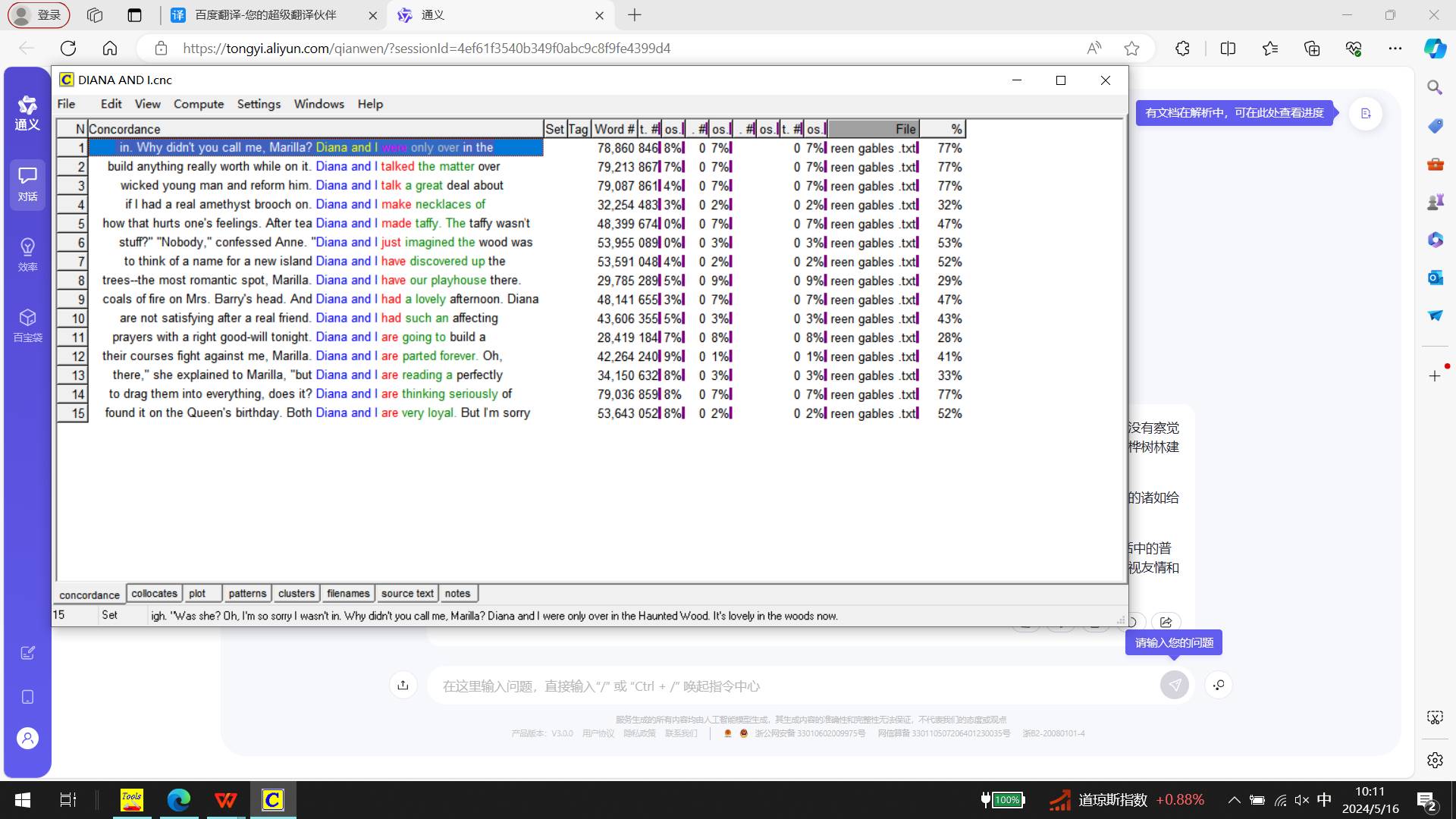The width and height of the screenshot is (1456, 819).
Task: Switch to the collocates tab
Action: click(x=154, y=594)
